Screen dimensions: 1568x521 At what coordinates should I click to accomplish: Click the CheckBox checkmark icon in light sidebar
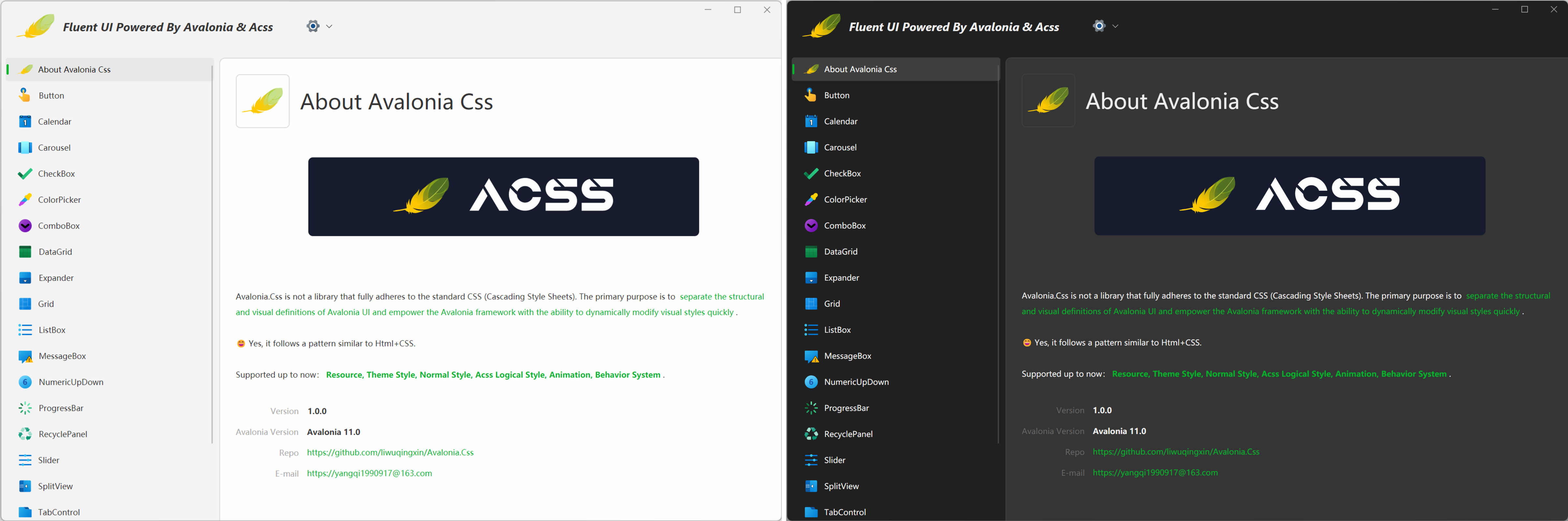pos(25,174)
